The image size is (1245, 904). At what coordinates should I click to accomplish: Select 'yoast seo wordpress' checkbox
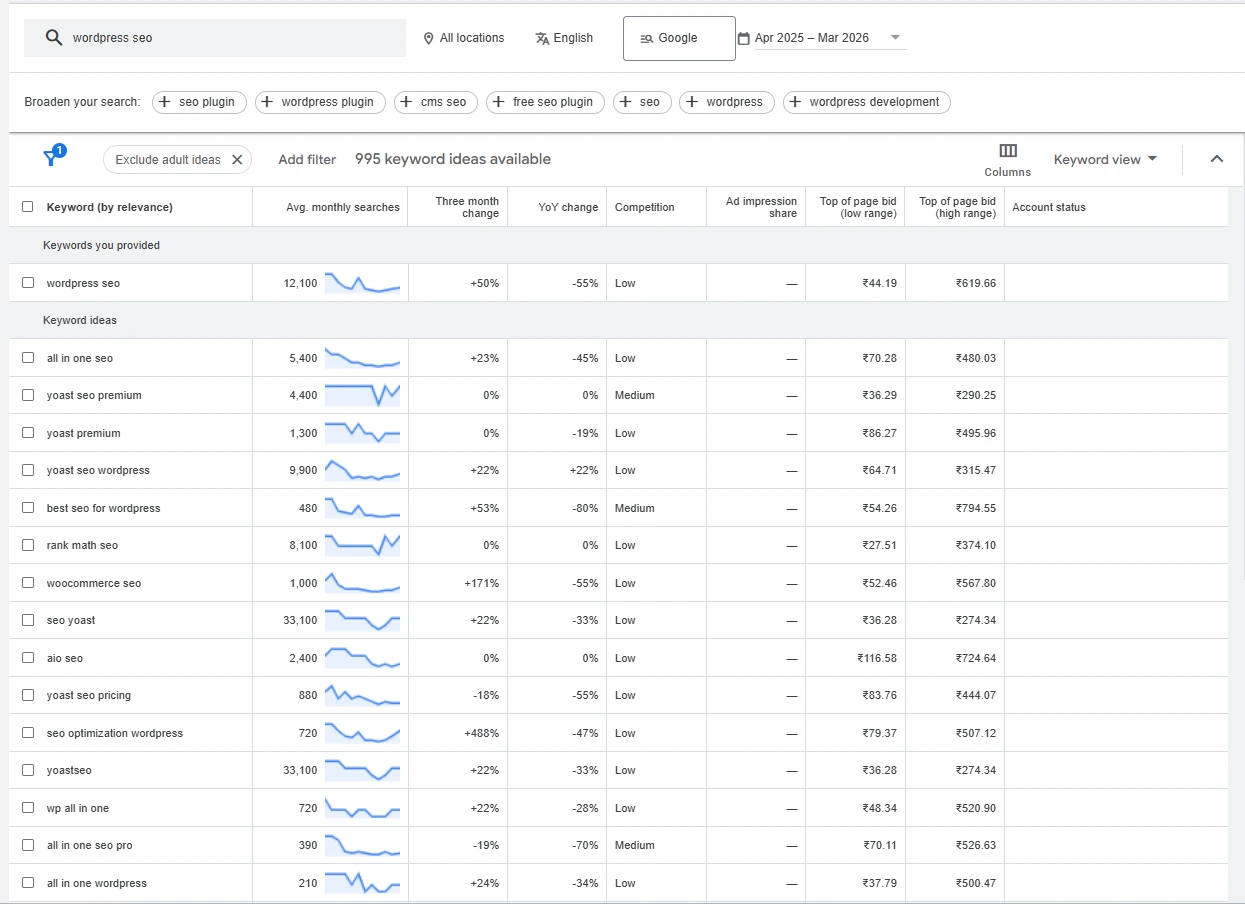(x=28, y=470)
